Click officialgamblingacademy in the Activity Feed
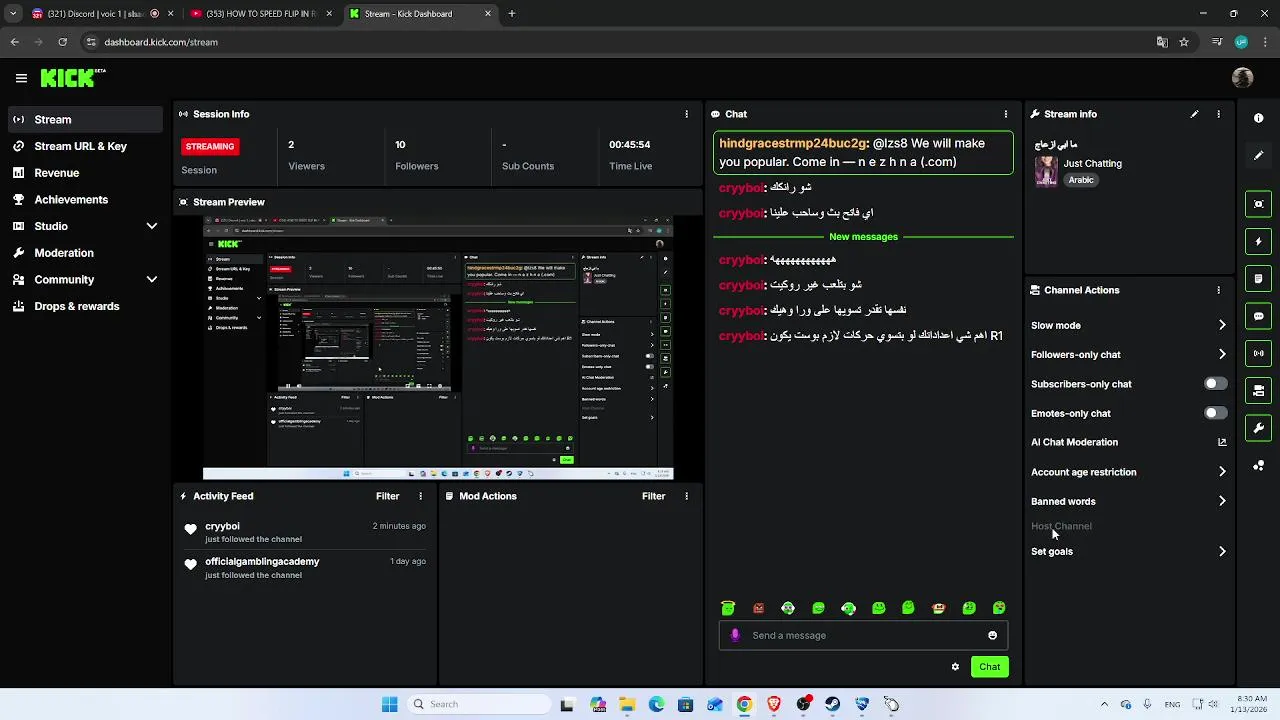1280x720 pixels. (262, 561)
